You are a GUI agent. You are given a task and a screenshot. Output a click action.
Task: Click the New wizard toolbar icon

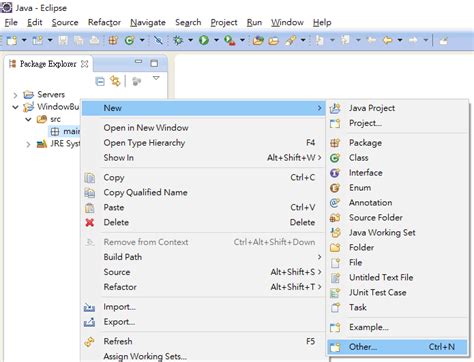click(x=12, y=41)
